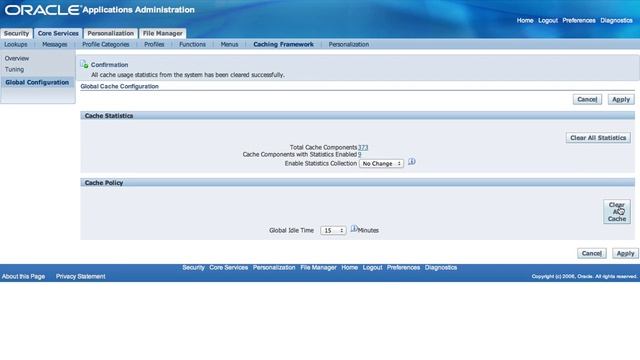
Task: Click File Manager link in footer
Action: point(318,267)
